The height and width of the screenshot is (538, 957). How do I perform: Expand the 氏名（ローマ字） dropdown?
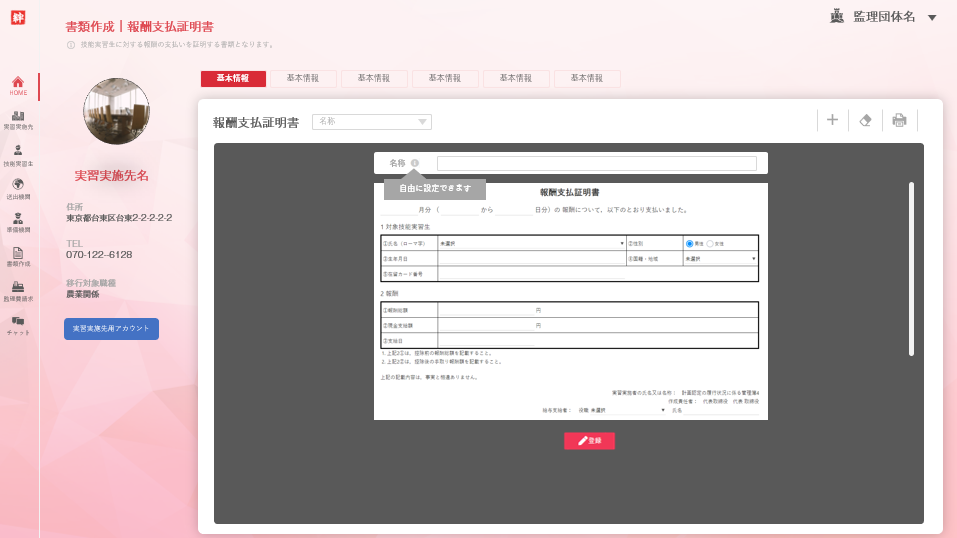click(x=531, y=243)
